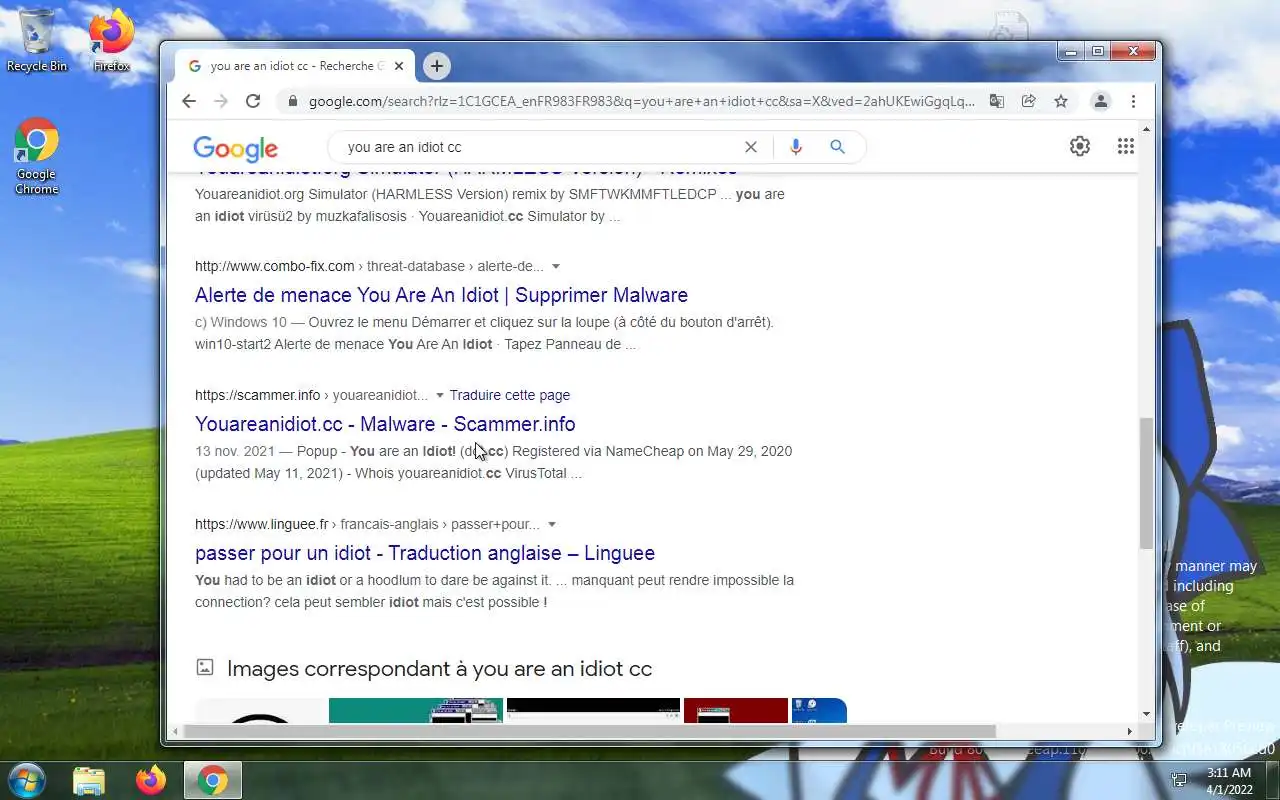Open a new tab with the plus button
The height and width of the screenshot is (800, 1280).
tap(436, 66)
